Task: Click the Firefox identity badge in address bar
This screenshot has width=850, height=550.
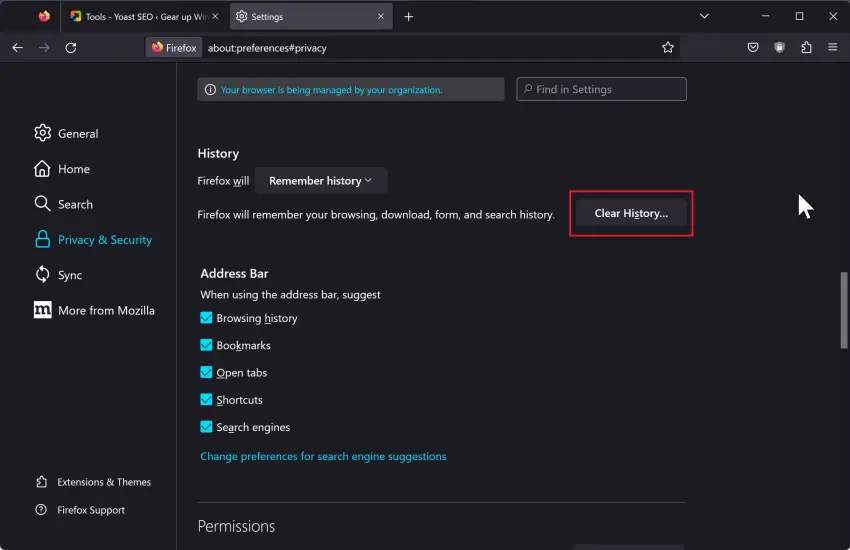Action: [174, 48]
